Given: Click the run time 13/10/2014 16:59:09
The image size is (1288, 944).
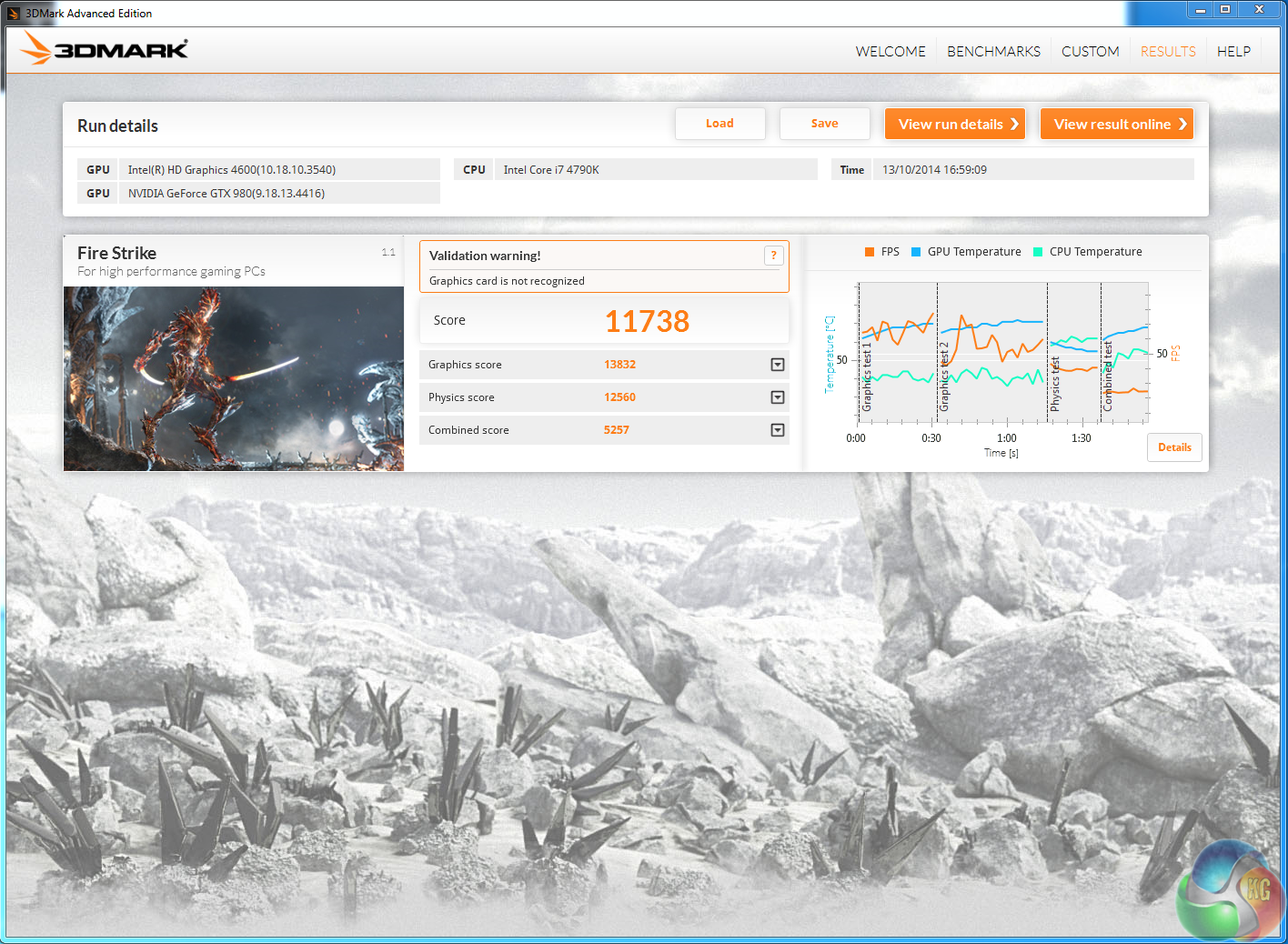Looking at the screenshot, I should pos(1012,170).
